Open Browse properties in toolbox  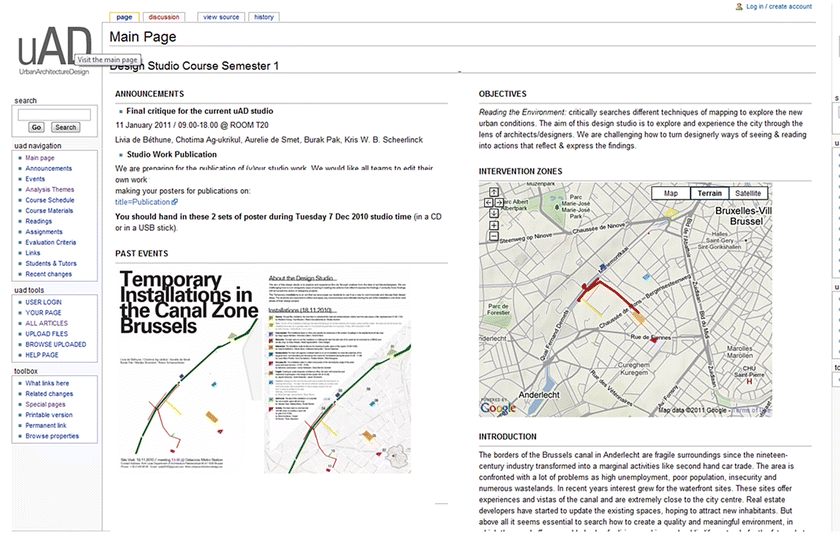(52, 436)
